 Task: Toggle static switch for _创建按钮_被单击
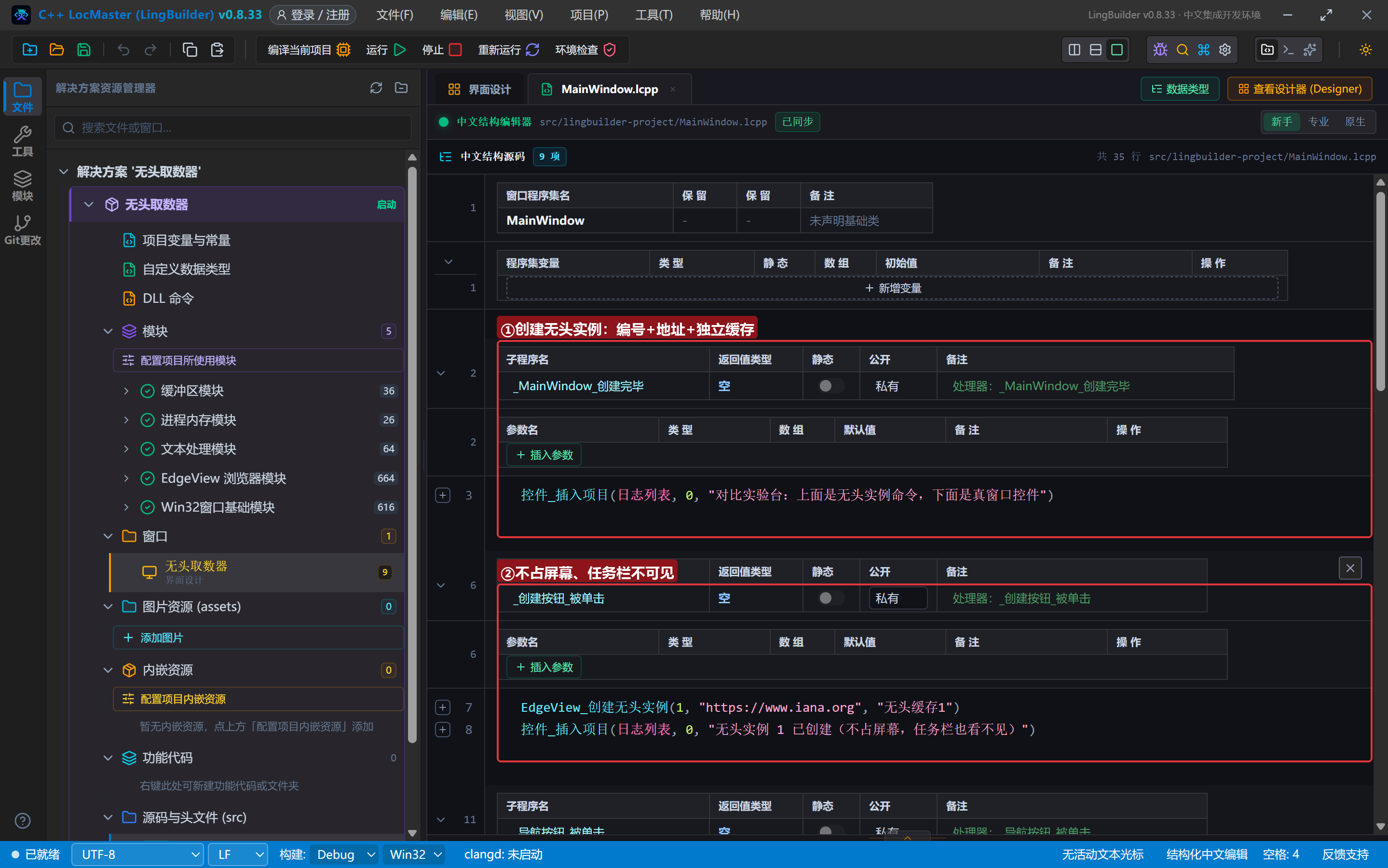point(830,598)
